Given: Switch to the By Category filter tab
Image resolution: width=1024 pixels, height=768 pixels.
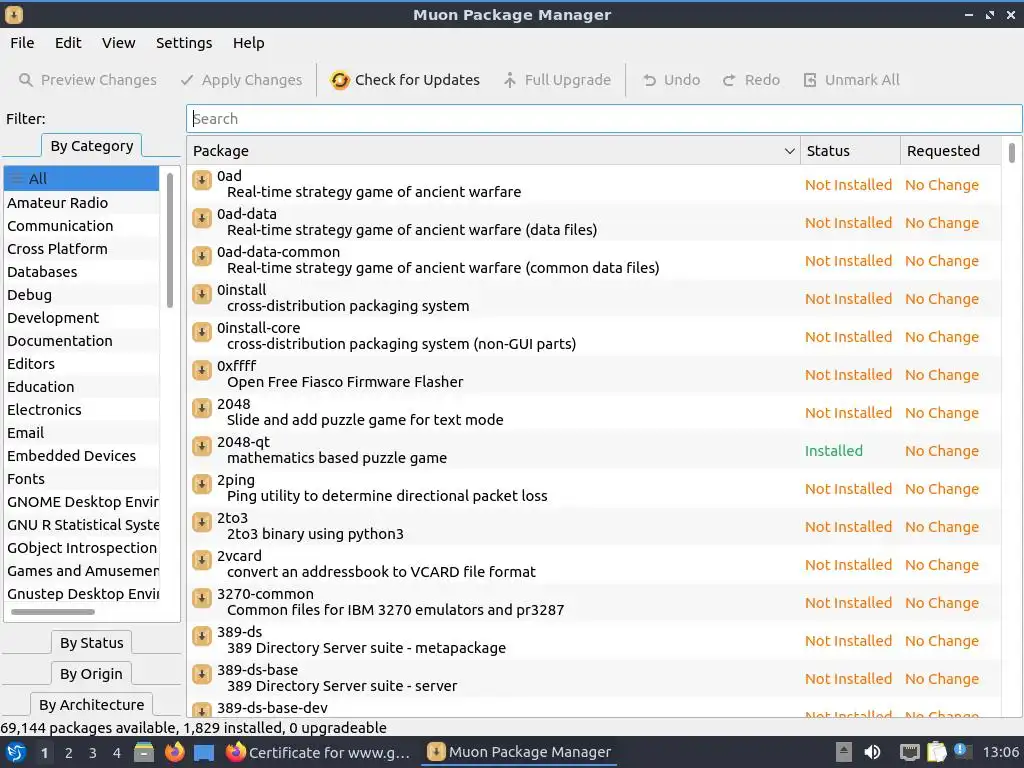Looking at the screenshot, I should 91,146.
